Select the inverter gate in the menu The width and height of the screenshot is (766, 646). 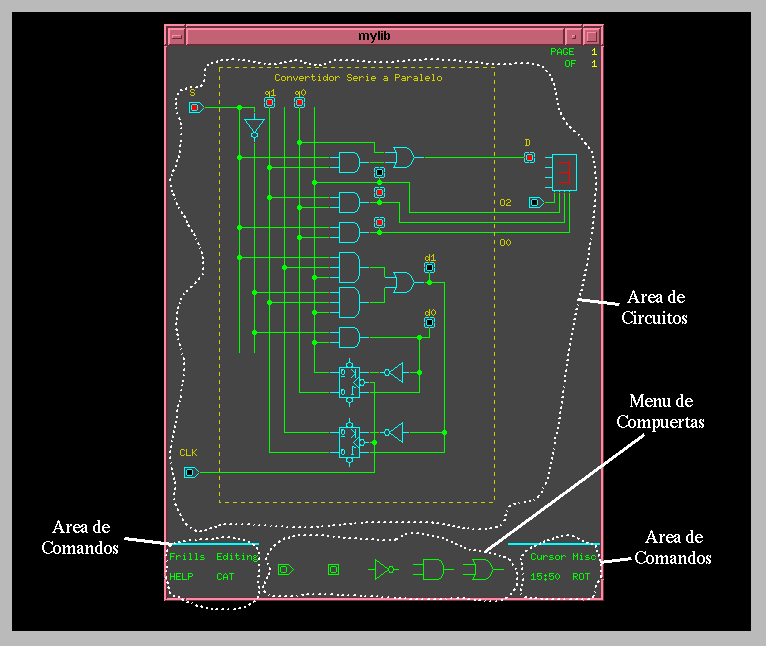click(384, 570)
